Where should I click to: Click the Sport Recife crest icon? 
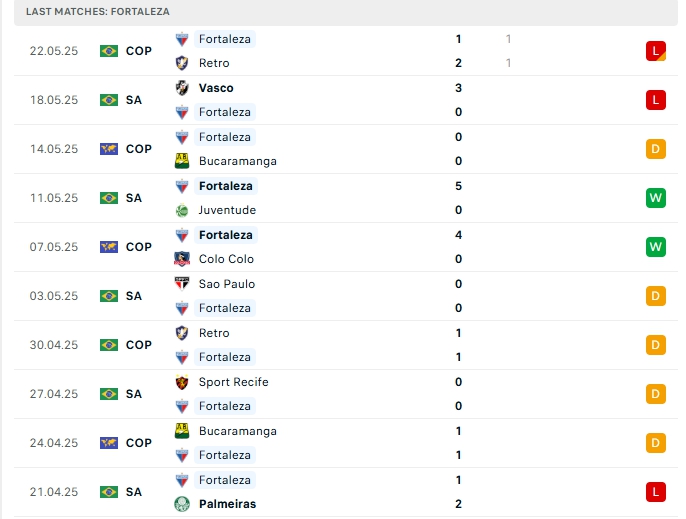(x=182, y=382)
